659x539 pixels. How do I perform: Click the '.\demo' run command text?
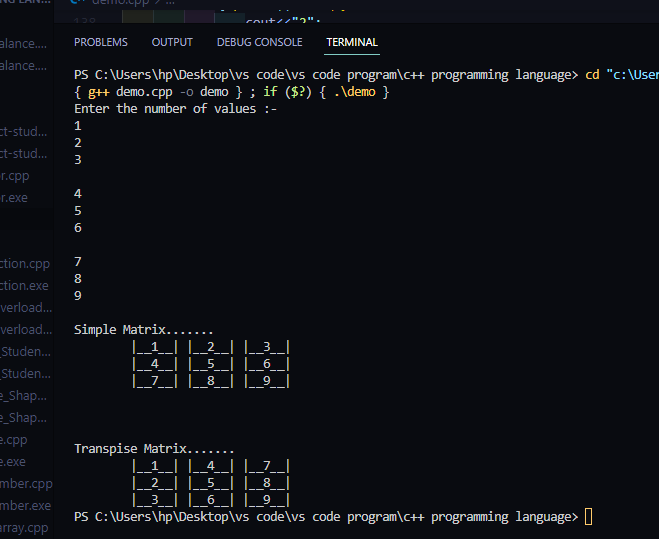point(355,92)
